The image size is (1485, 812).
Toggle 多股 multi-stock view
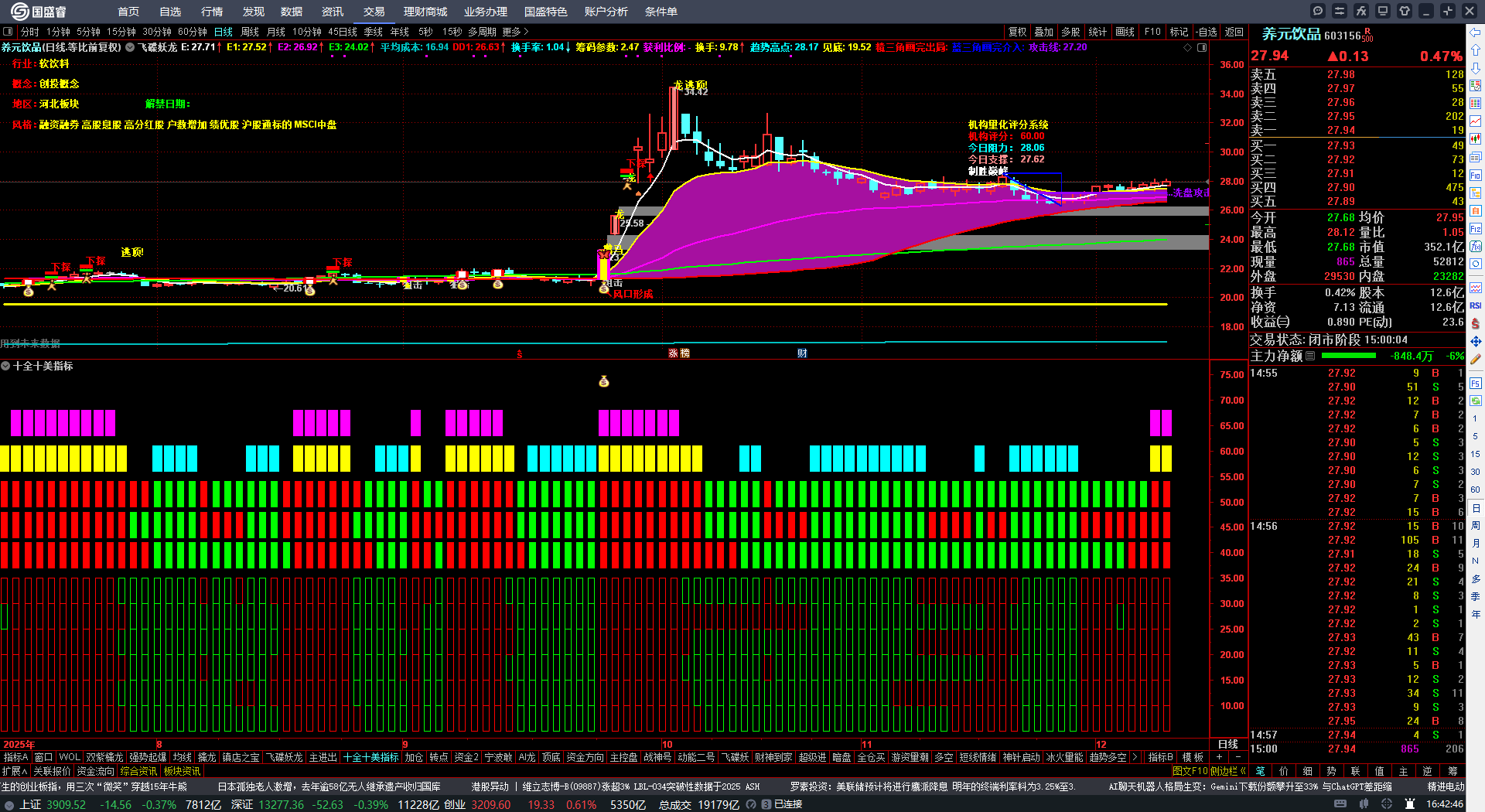[1070, 32]
